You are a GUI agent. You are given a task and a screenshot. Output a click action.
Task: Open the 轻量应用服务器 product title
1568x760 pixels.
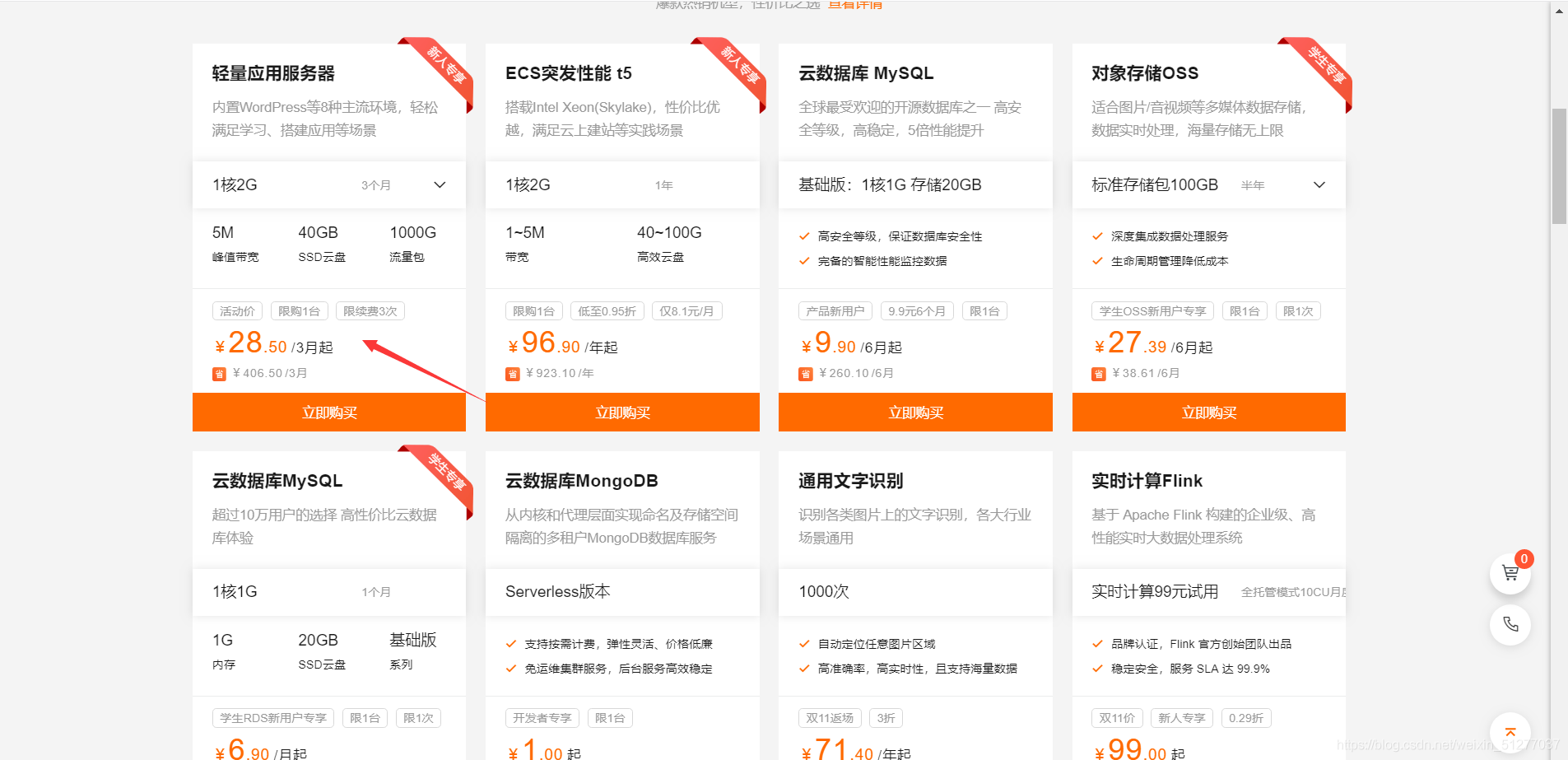[x=273, y=73]
